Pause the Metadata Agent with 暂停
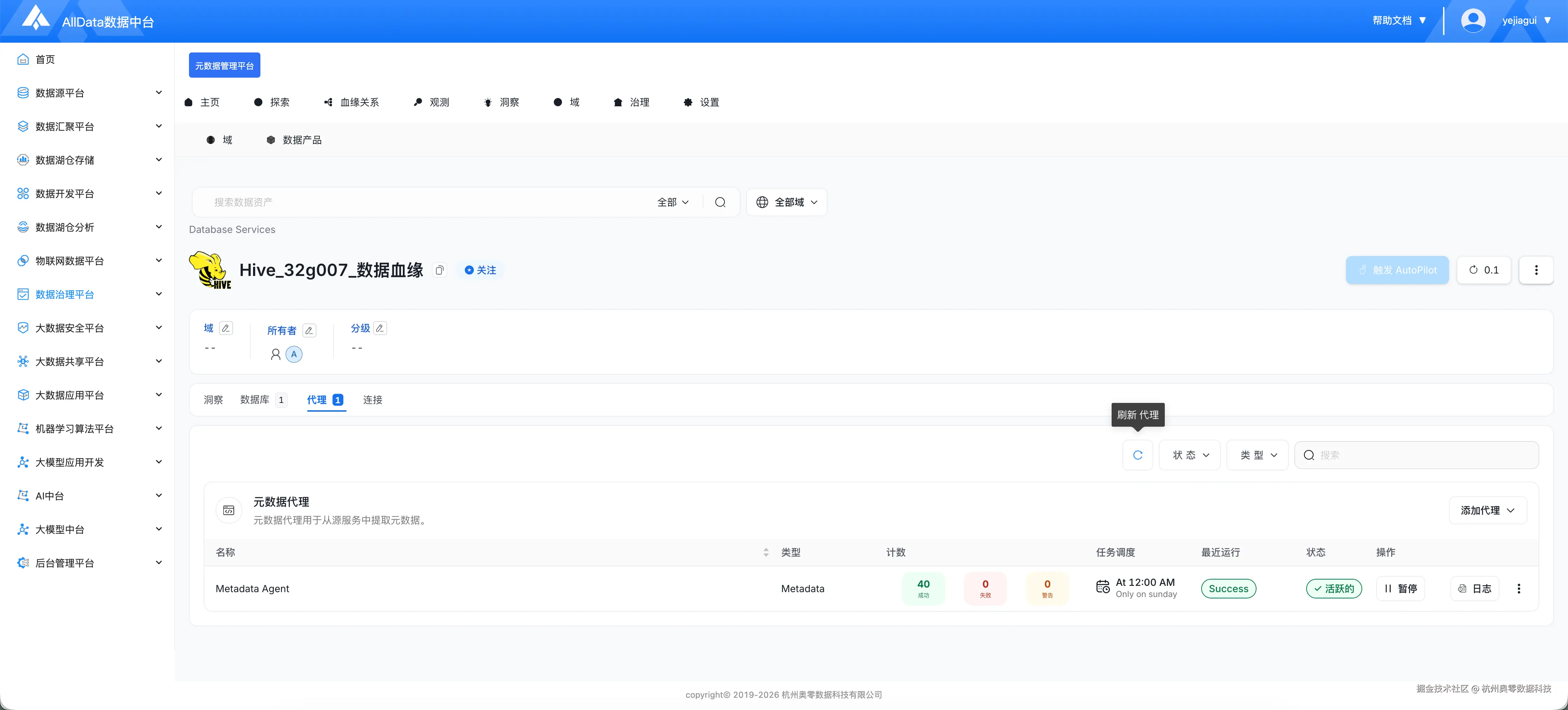1568x710 pixels. [x=1401, y=588]
